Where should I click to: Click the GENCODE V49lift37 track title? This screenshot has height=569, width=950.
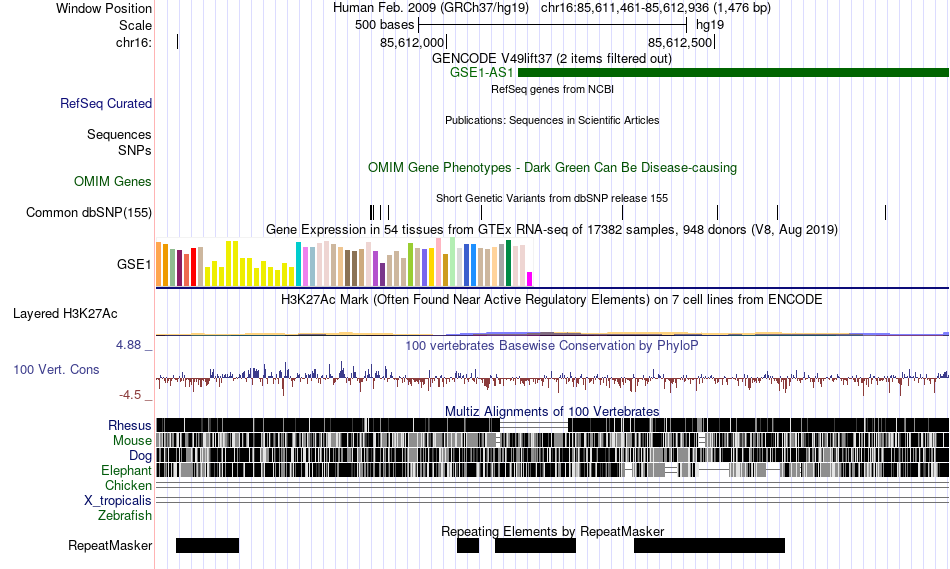pyautogui.click(x=552, y=59)
